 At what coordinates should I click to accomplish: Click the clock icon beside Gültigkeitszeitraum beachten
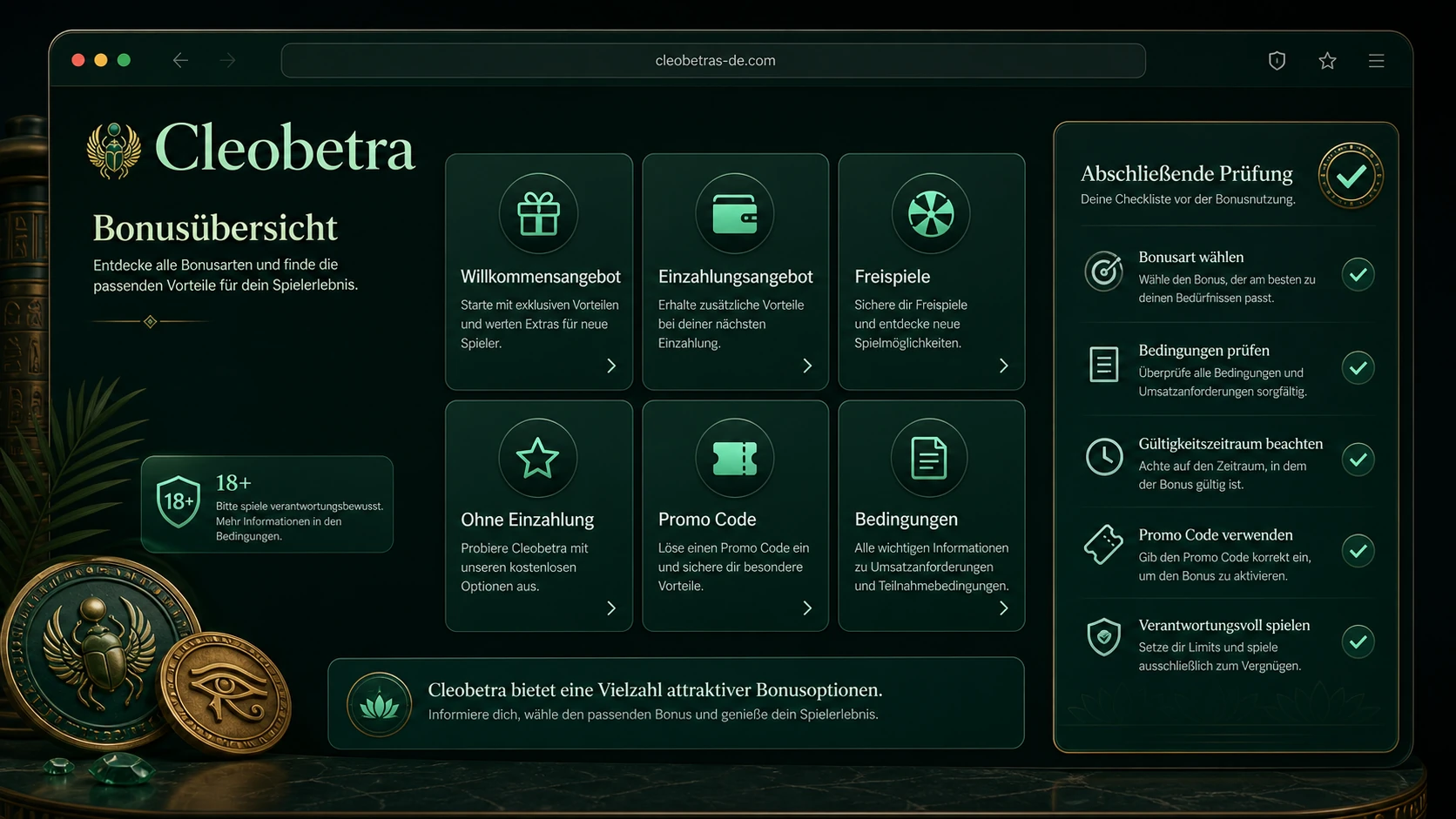tap(1103, 457)
